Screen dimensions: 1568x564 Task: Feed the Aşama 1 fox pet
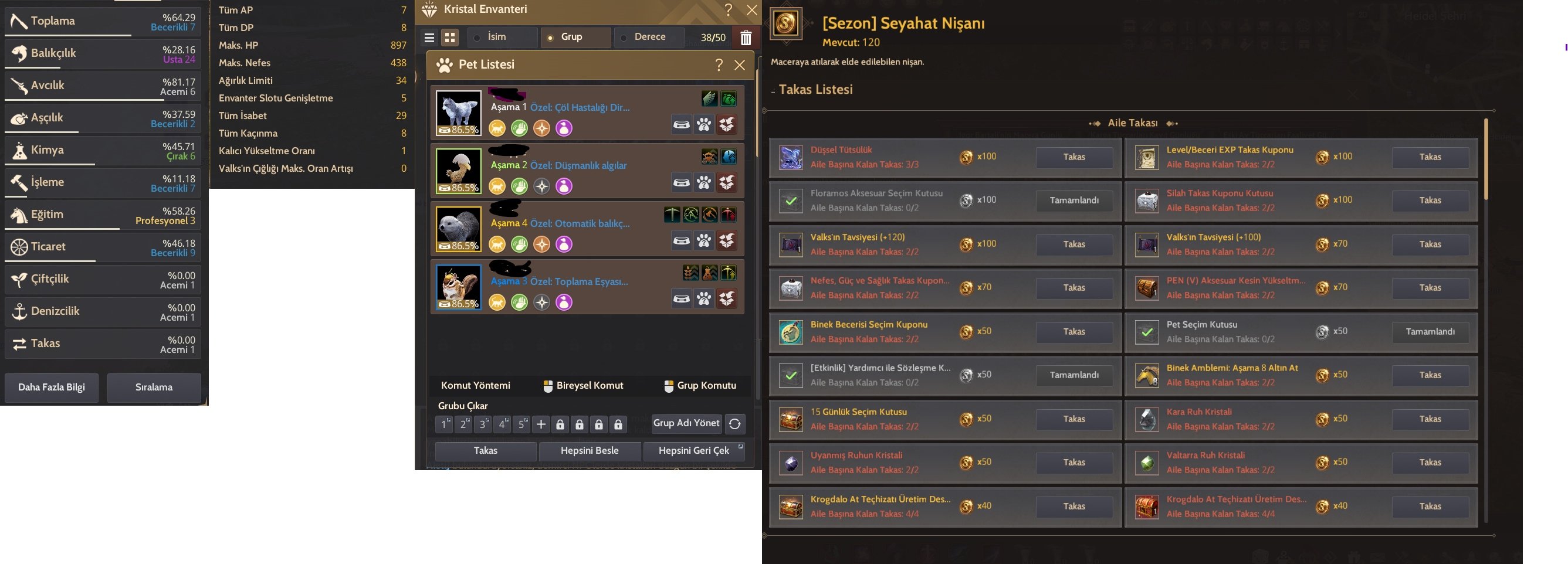681,125
